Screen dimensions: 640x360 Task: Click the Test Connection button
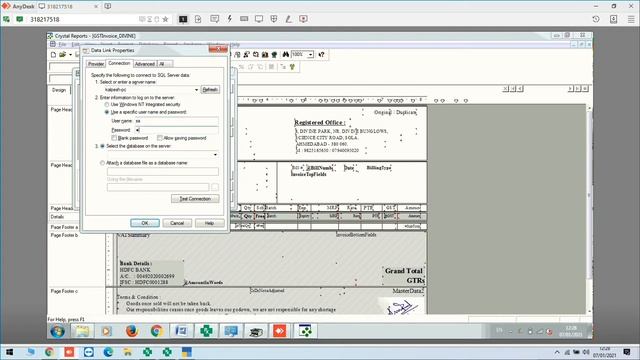195,199
